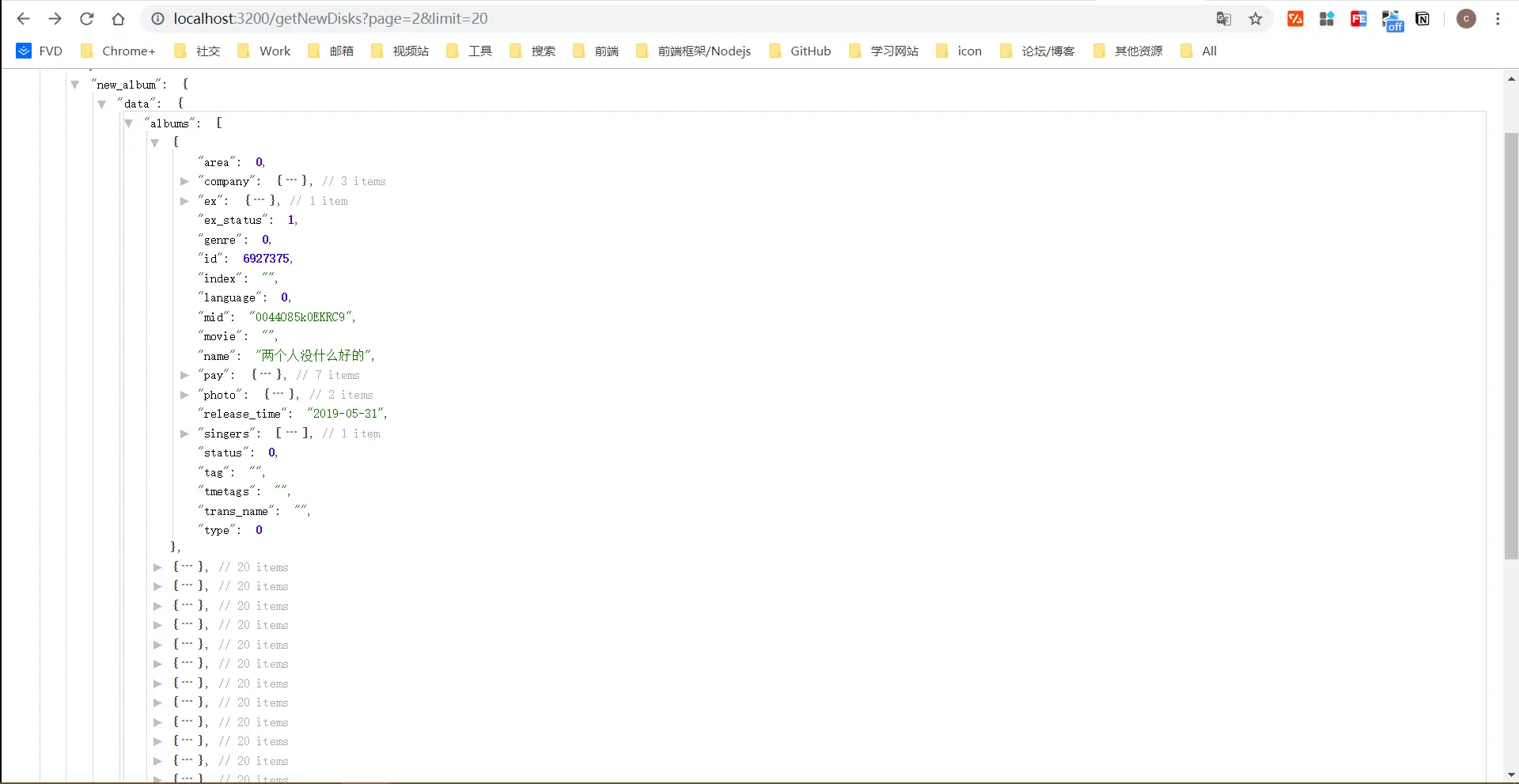Screen dimensions: 1519x784
Task: Open the red FE extension icon
Action: (1358, 19)
